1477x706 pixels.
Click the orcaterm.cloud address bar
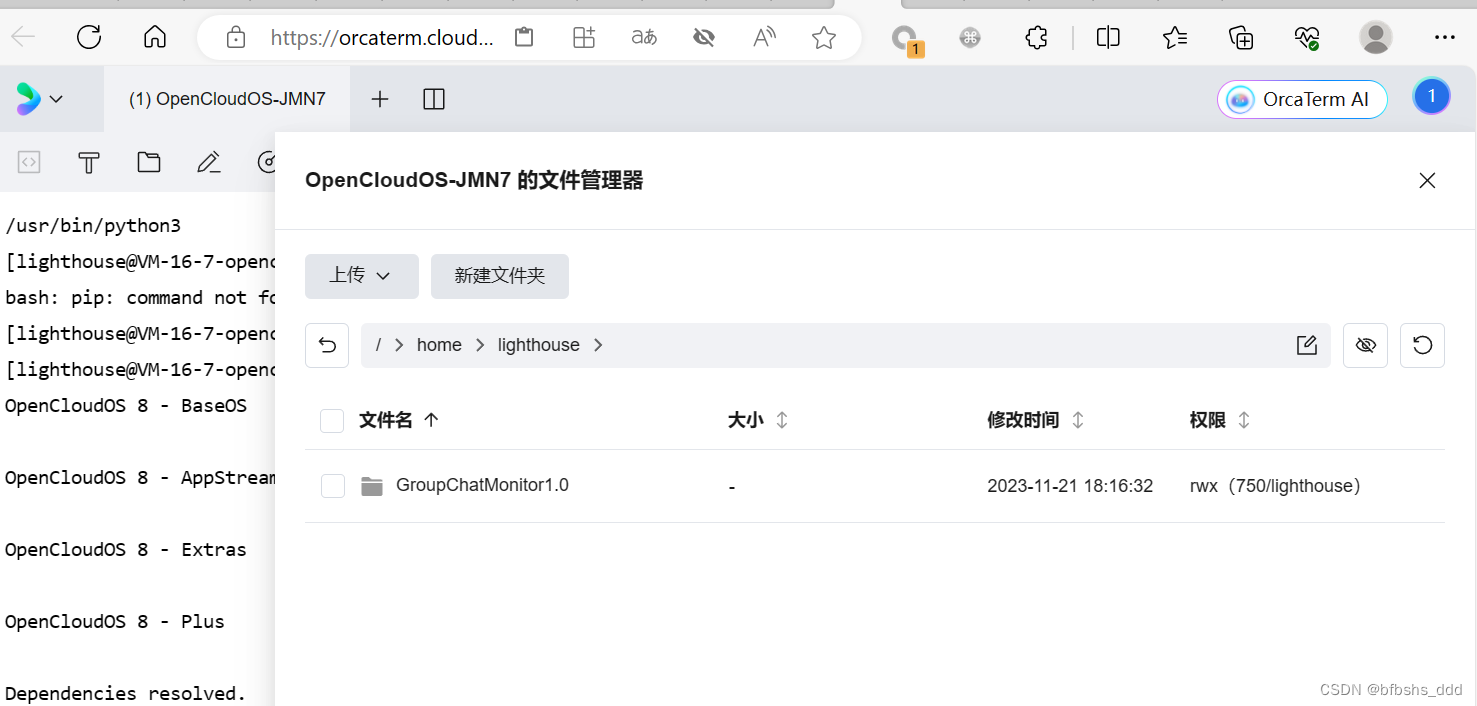click(382, 38)
